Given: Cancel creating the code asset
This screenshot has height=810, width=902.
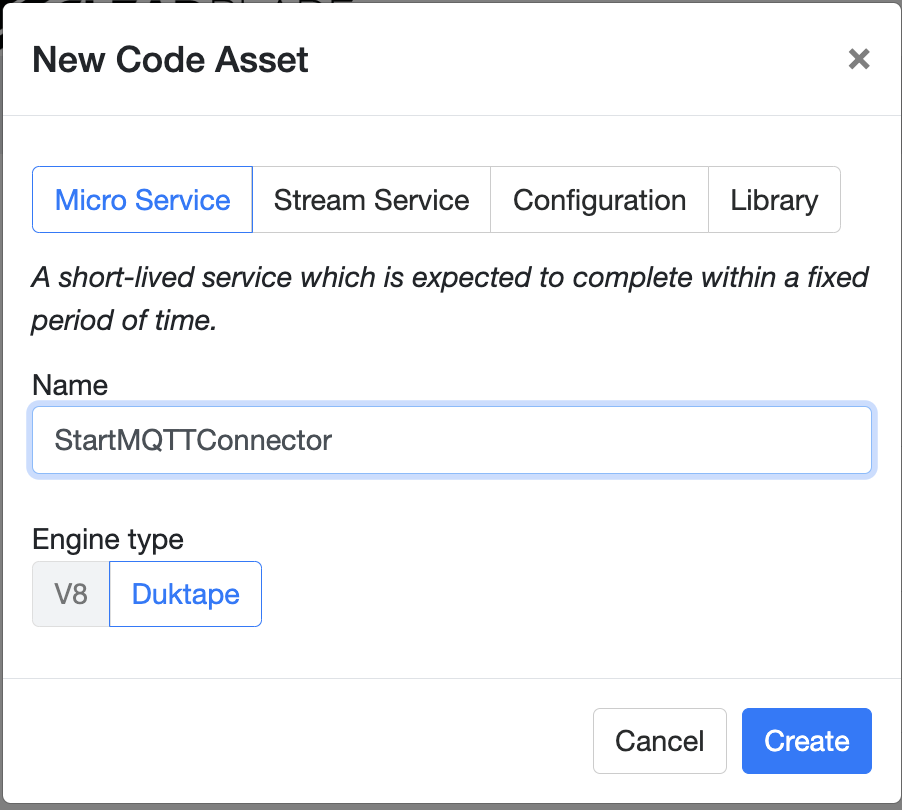Looking at the screenshot, I should coord(659,740).
